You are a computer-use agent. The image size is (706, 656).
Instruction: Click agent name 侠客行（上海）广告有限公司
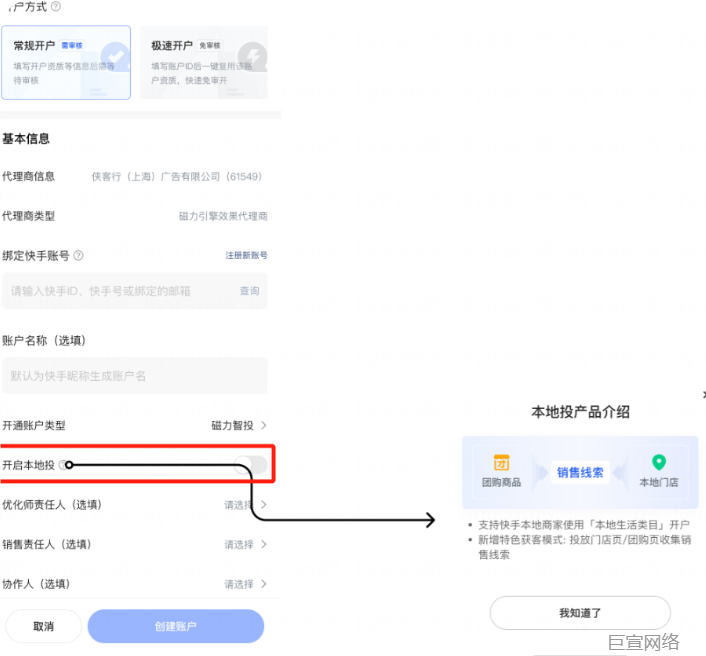pyautogui.click(x=176, y=176)
